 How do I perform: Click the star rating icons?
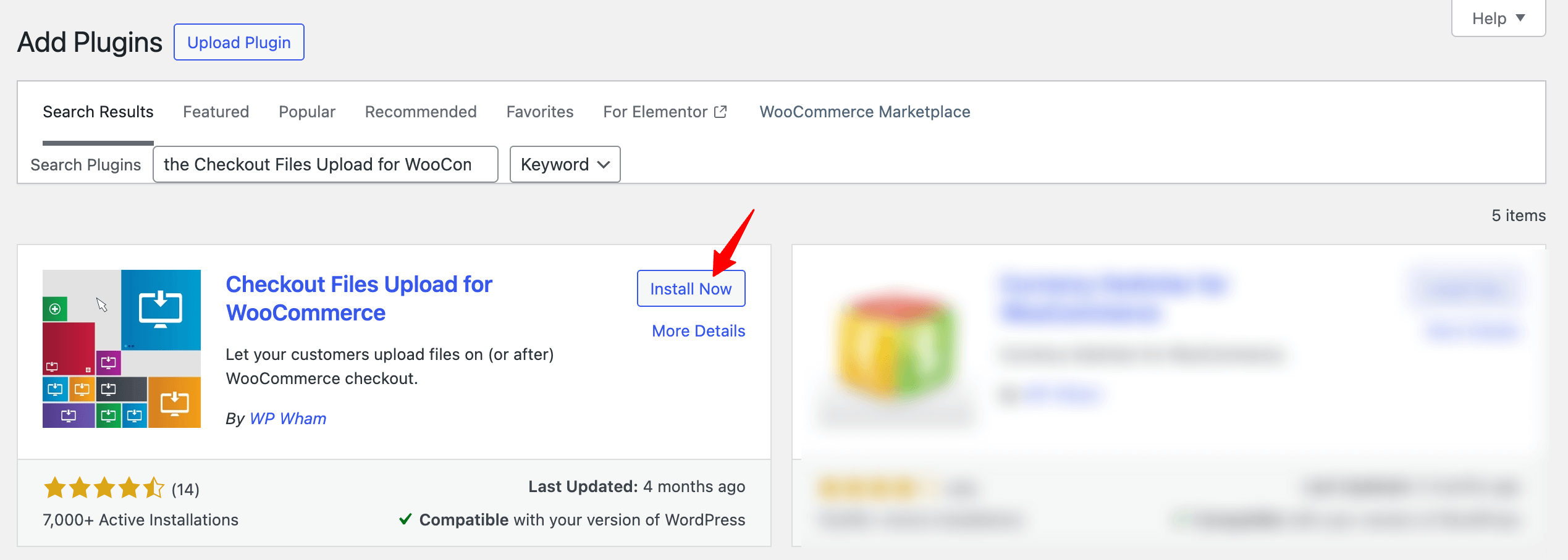point(104,488)
